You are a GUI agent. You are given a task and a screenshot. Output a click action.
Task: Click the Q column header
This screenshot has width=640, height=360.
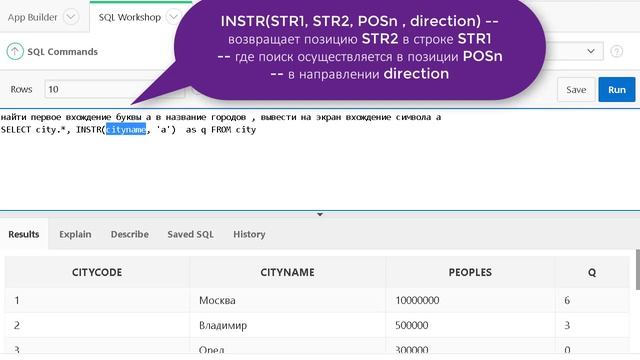point(592,272)
